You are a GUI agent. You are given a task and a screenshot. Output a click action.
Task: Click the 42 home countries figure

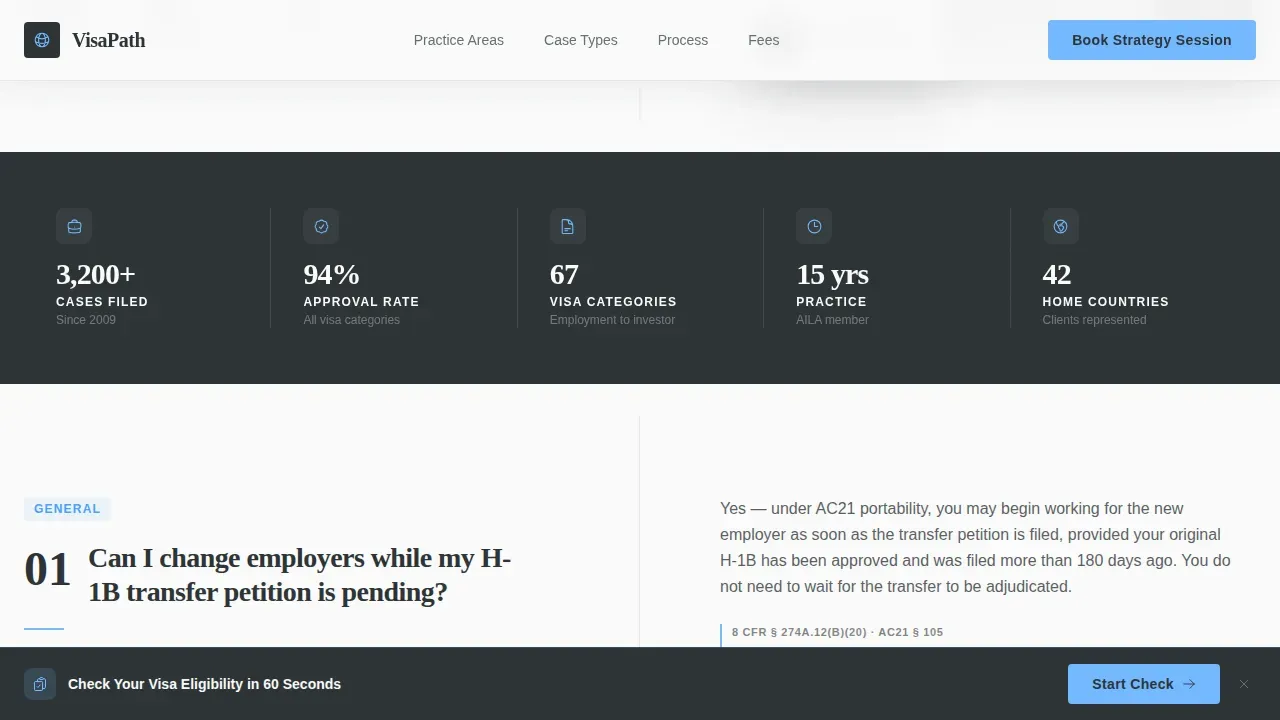tap(1057, 274)
